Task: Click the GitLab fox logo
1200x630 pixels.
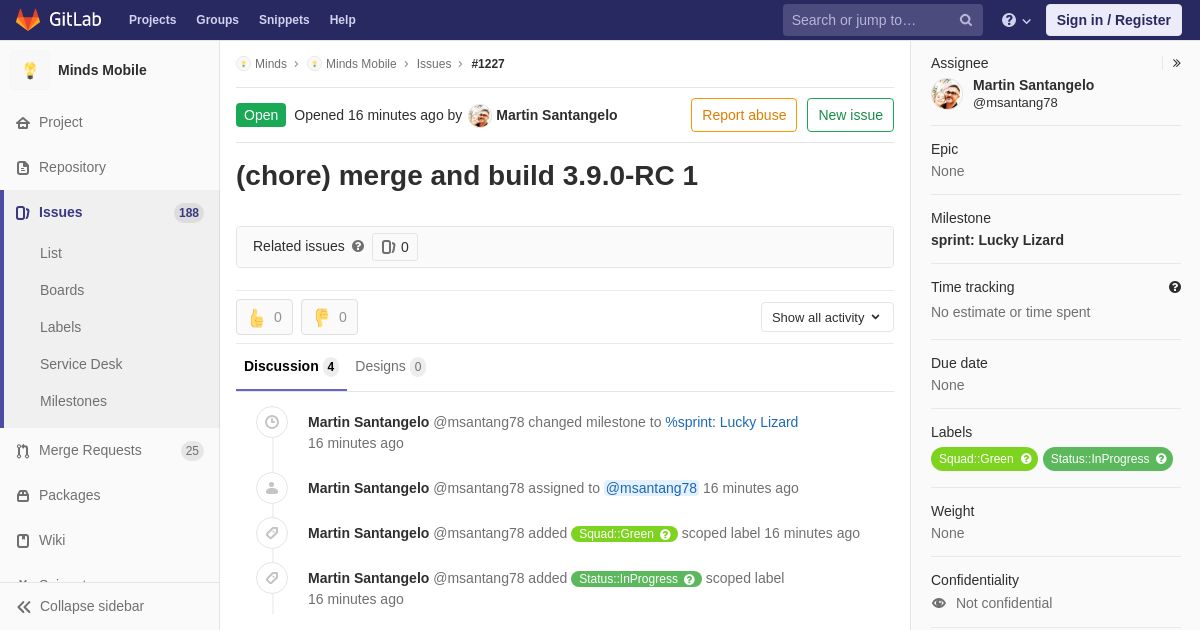Action: [x=28, y=20]
